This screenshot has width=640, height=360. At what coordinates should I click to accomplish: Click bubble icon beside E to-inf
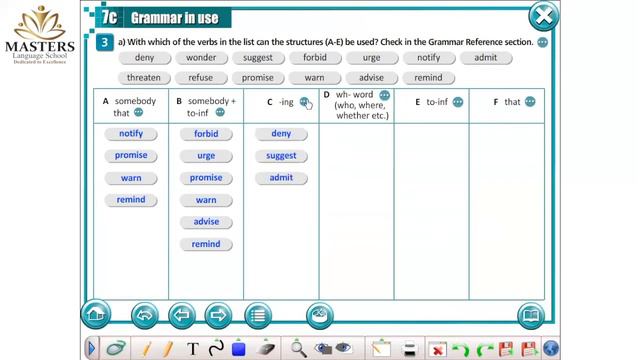click(x=458, y=102)
